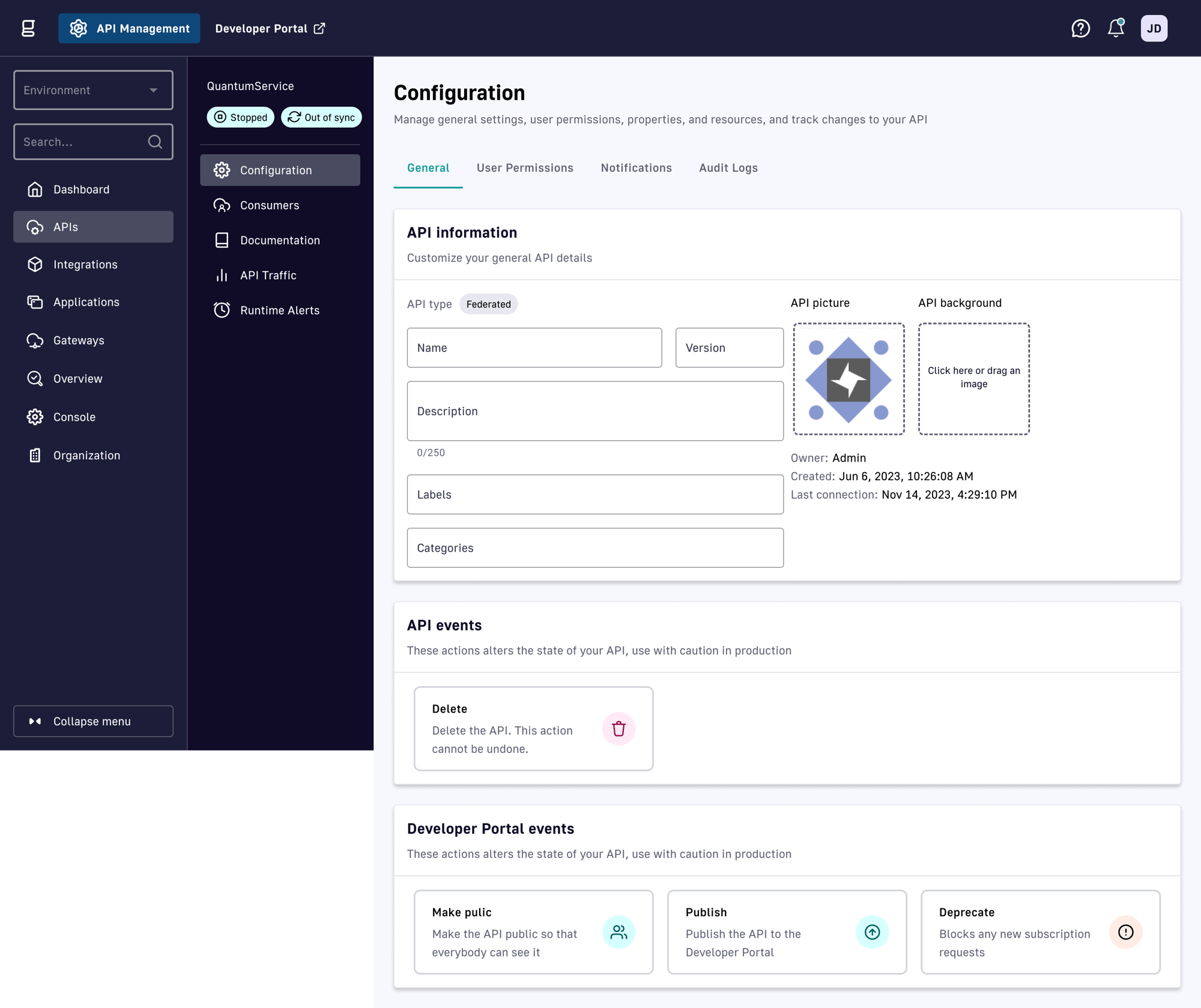This screenshot has height=1008, width=1201.
Task: Click the Collapse menu label
Action: click(92, 721)
